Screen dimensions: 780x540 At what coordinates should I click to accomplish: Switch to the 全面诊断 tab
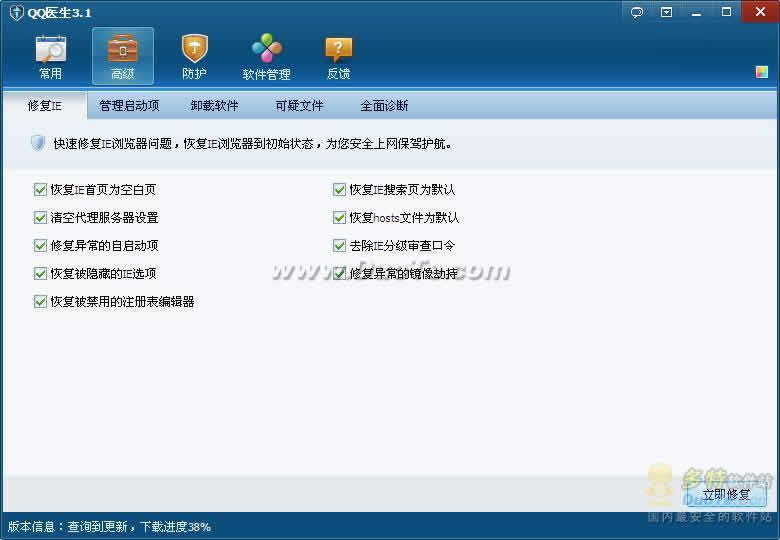pos(384,105)
